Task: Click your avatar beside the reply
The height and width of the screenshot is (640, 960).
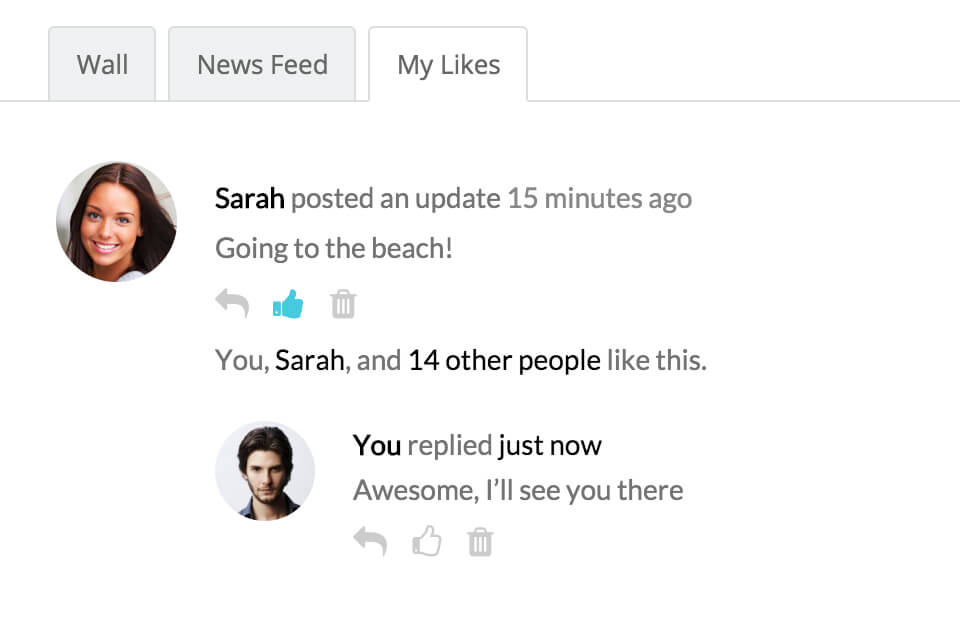Action: tap(265, 470)
